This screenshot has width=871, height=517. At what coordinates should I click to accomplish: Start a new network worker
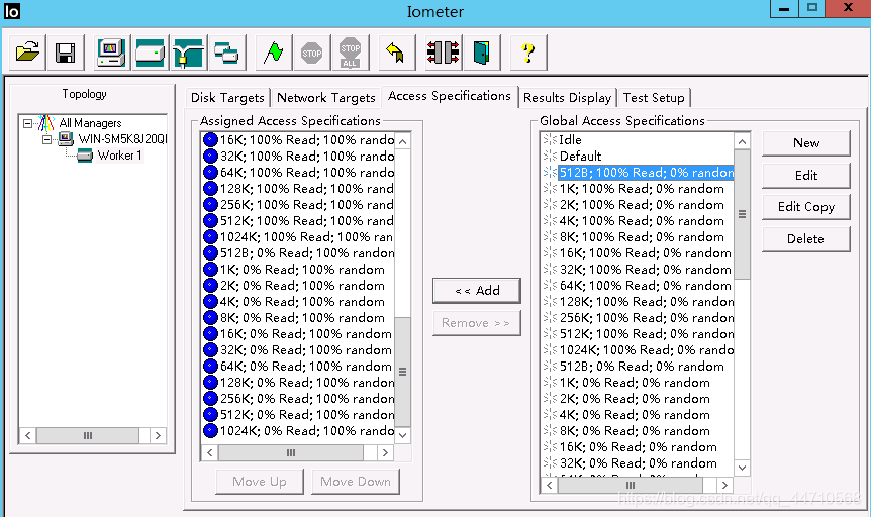(x=188, y=53)
